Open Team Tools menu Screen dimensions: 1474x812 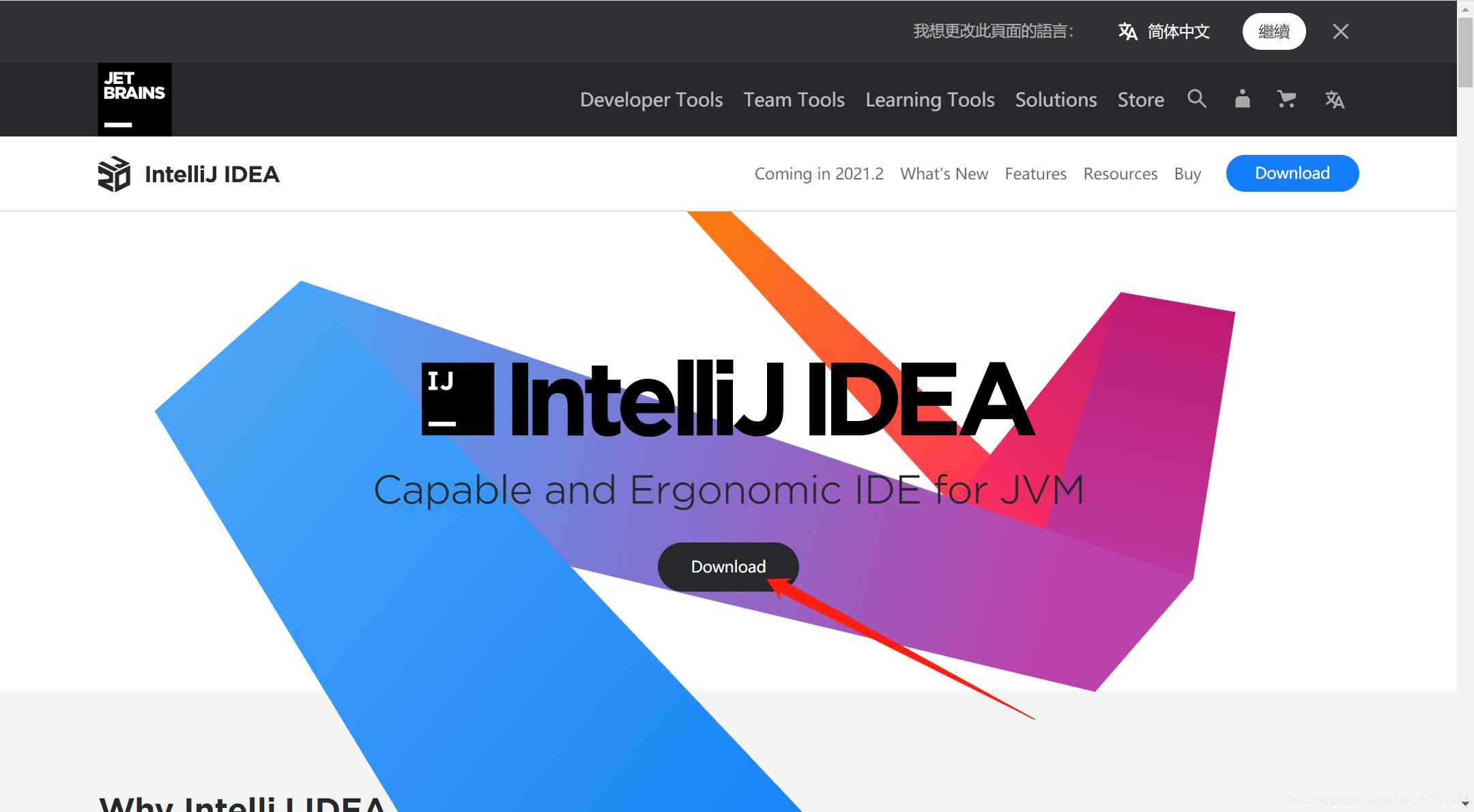coord(794,100)
